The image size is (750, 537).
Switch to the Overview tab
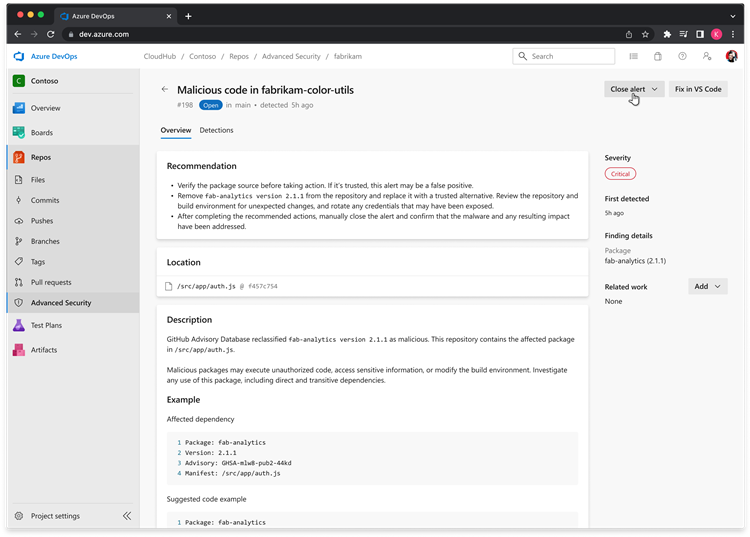(x=176, y=130)
